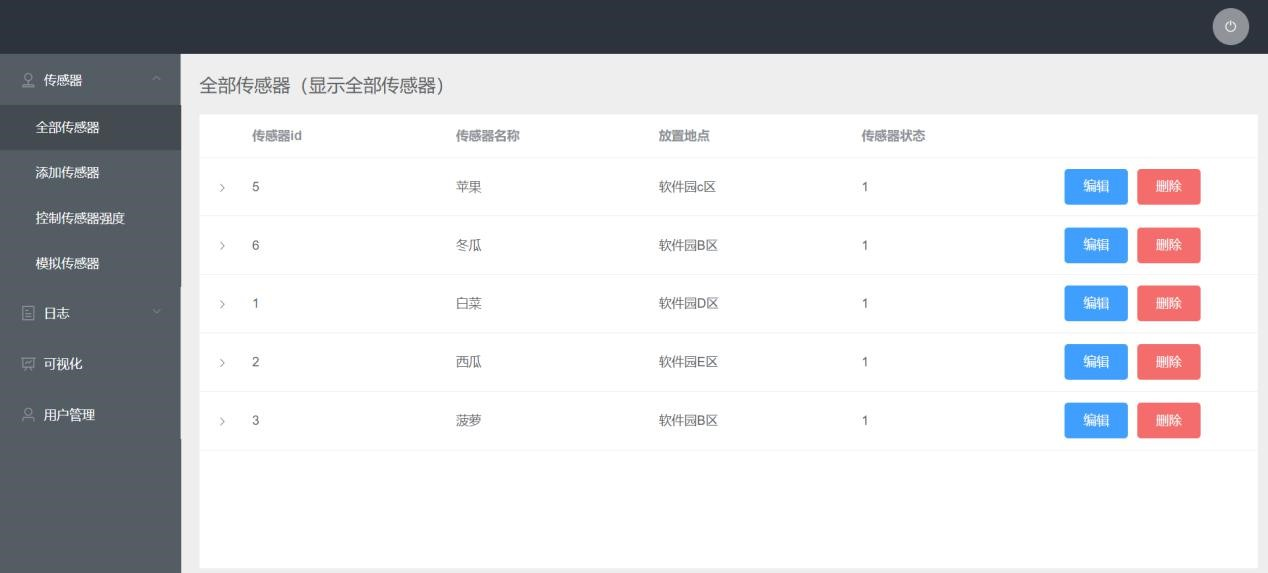Screen dimensions: 1268x573
Task: Click the 软件园E区 location cell
Action: click(688, 362)
